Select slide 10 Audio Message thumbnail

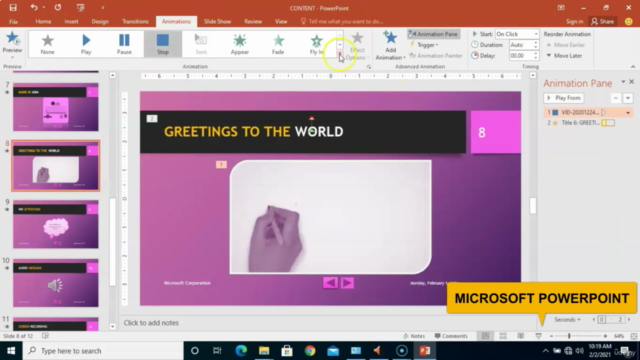(x=56, y=283)
